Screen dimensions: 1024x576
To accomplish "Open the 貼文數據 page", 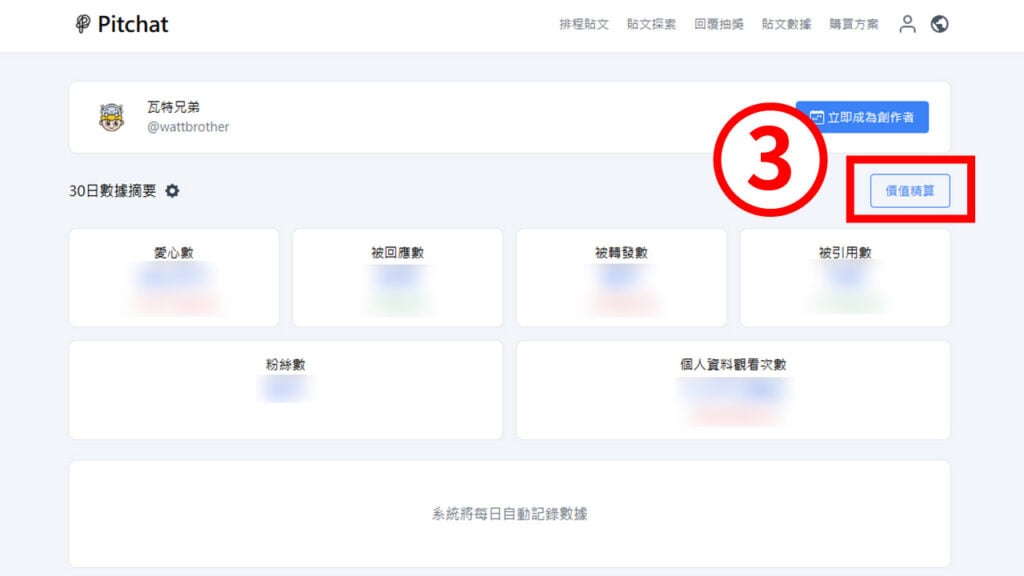I will click(786, 24).
